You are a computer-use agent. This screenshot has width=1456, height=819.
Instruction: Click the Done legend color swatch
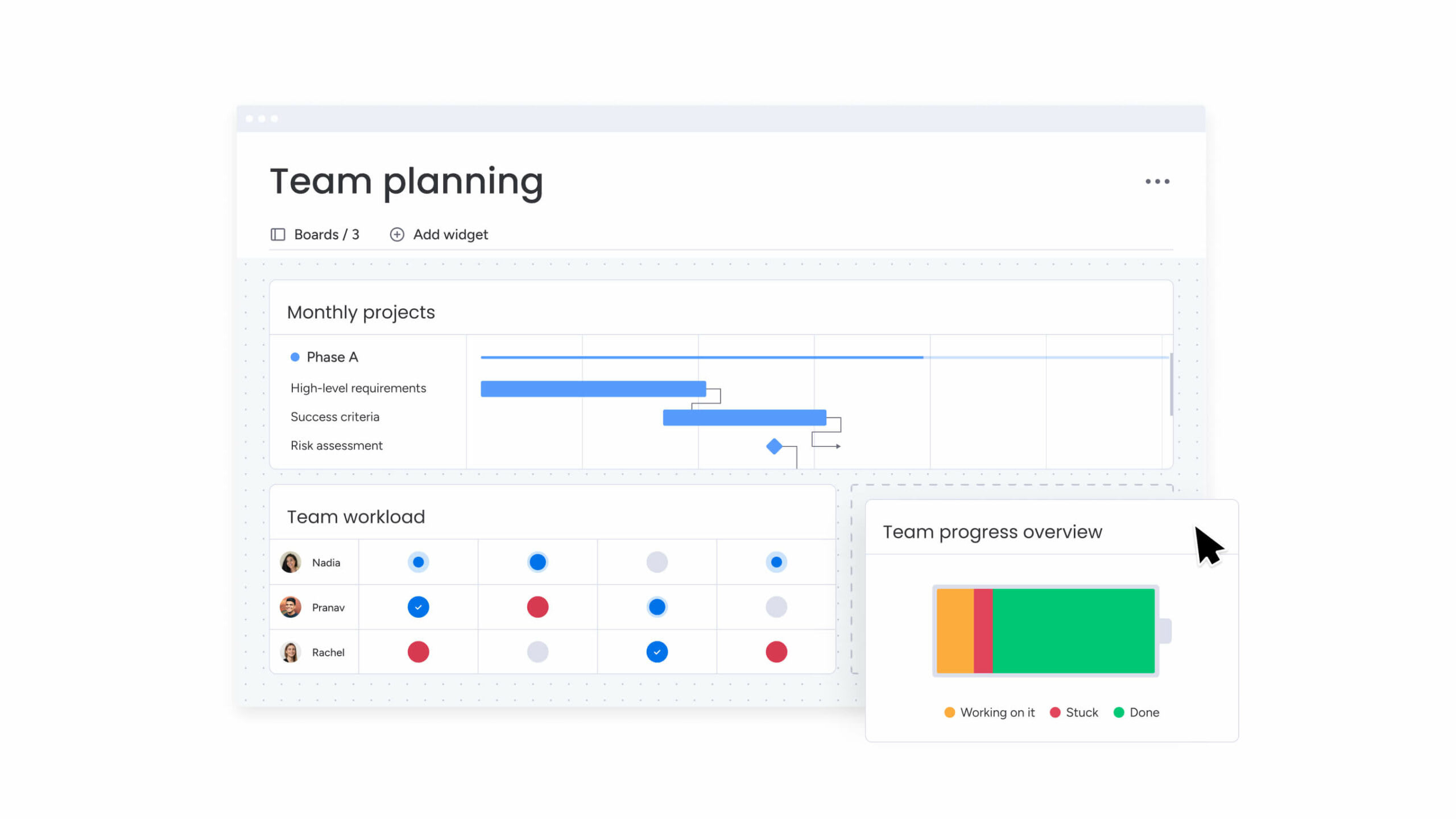click(1121, 712)
